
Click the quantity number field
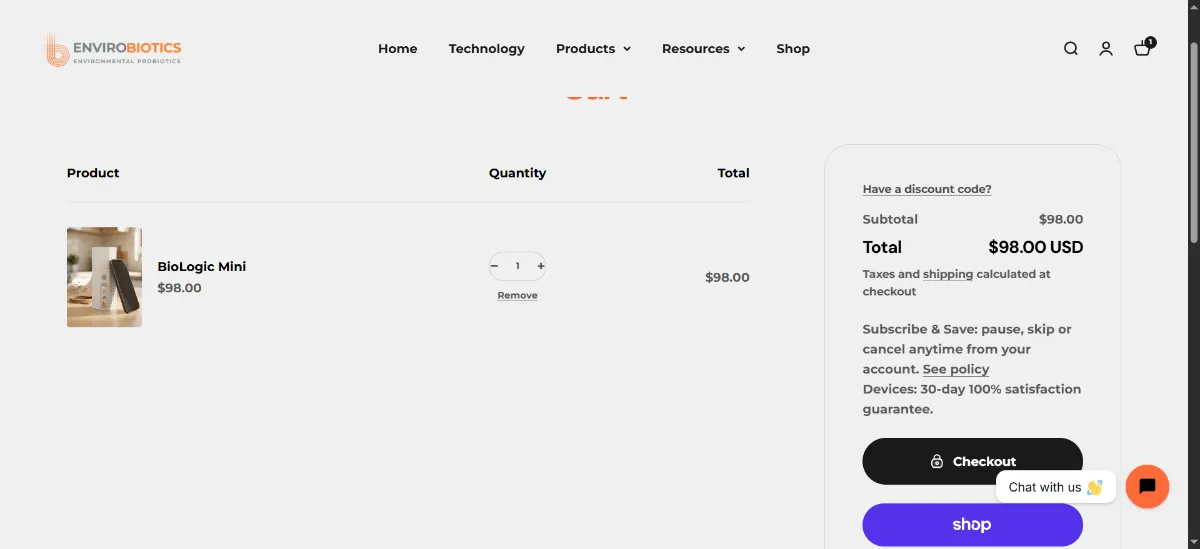click(x=518, y=266)
